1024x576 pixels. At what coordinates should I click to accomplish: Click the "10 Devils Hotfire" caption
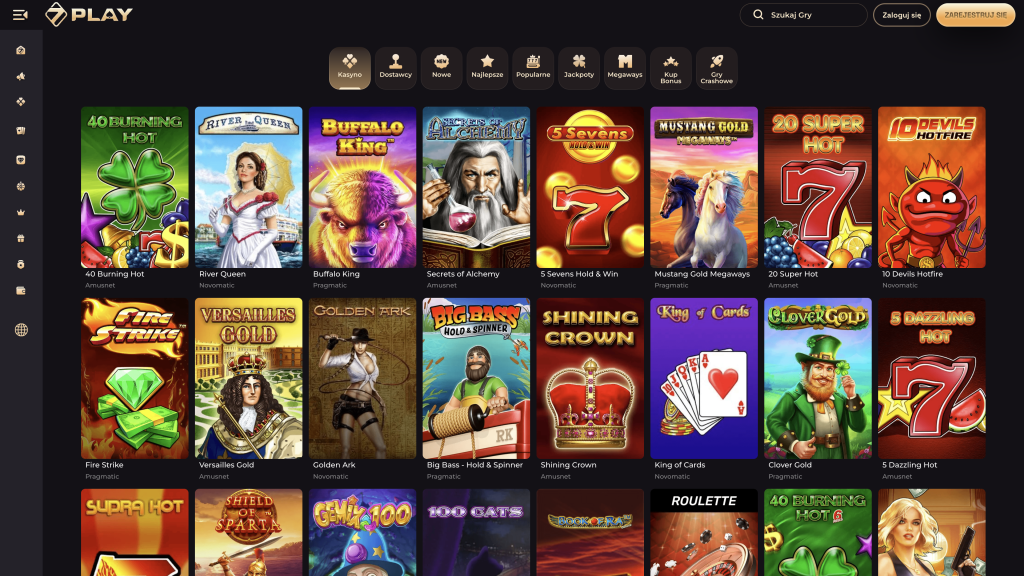[x=912, y=274]
